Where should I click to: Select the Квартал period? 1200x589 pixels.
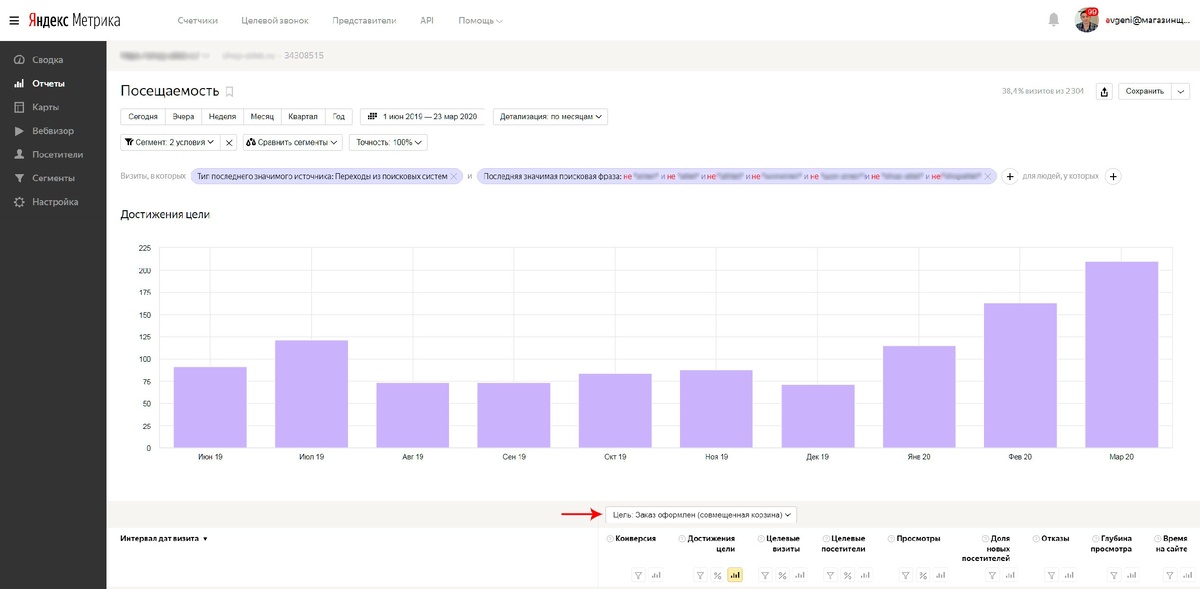point(304,117)
